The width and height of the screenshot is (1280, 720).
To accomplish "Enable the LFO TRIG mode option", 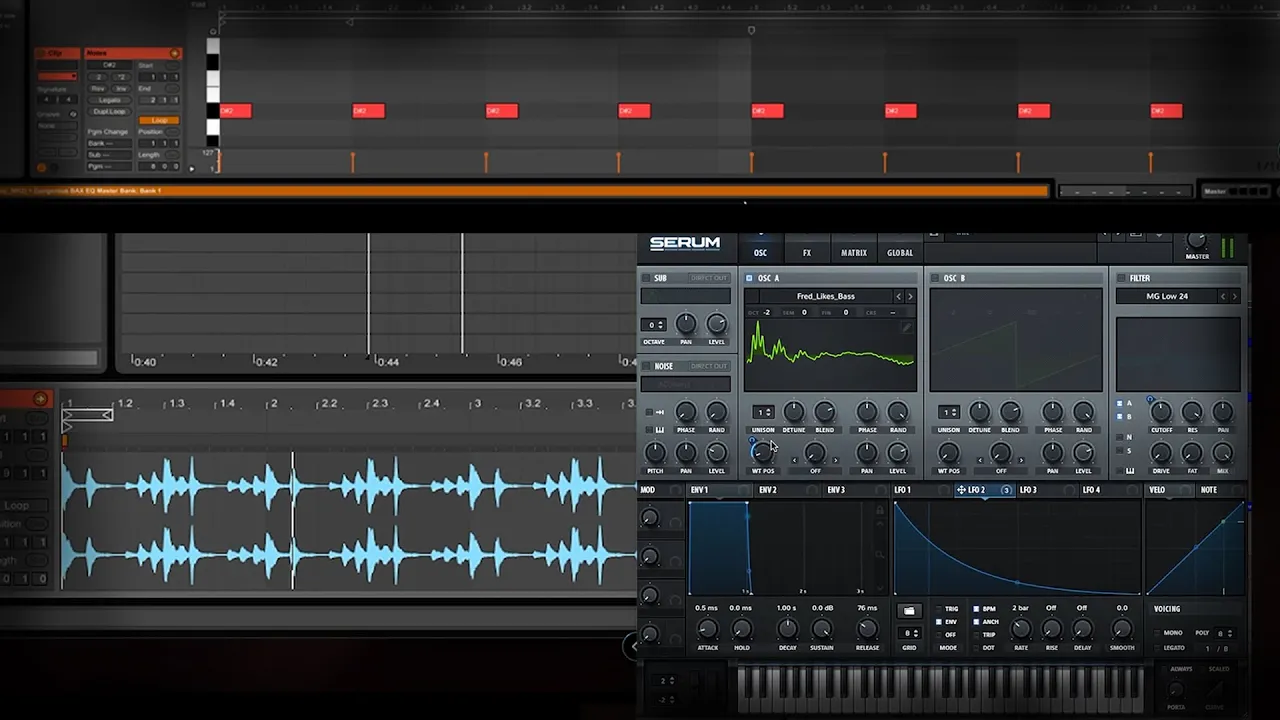I will [939, 609].
